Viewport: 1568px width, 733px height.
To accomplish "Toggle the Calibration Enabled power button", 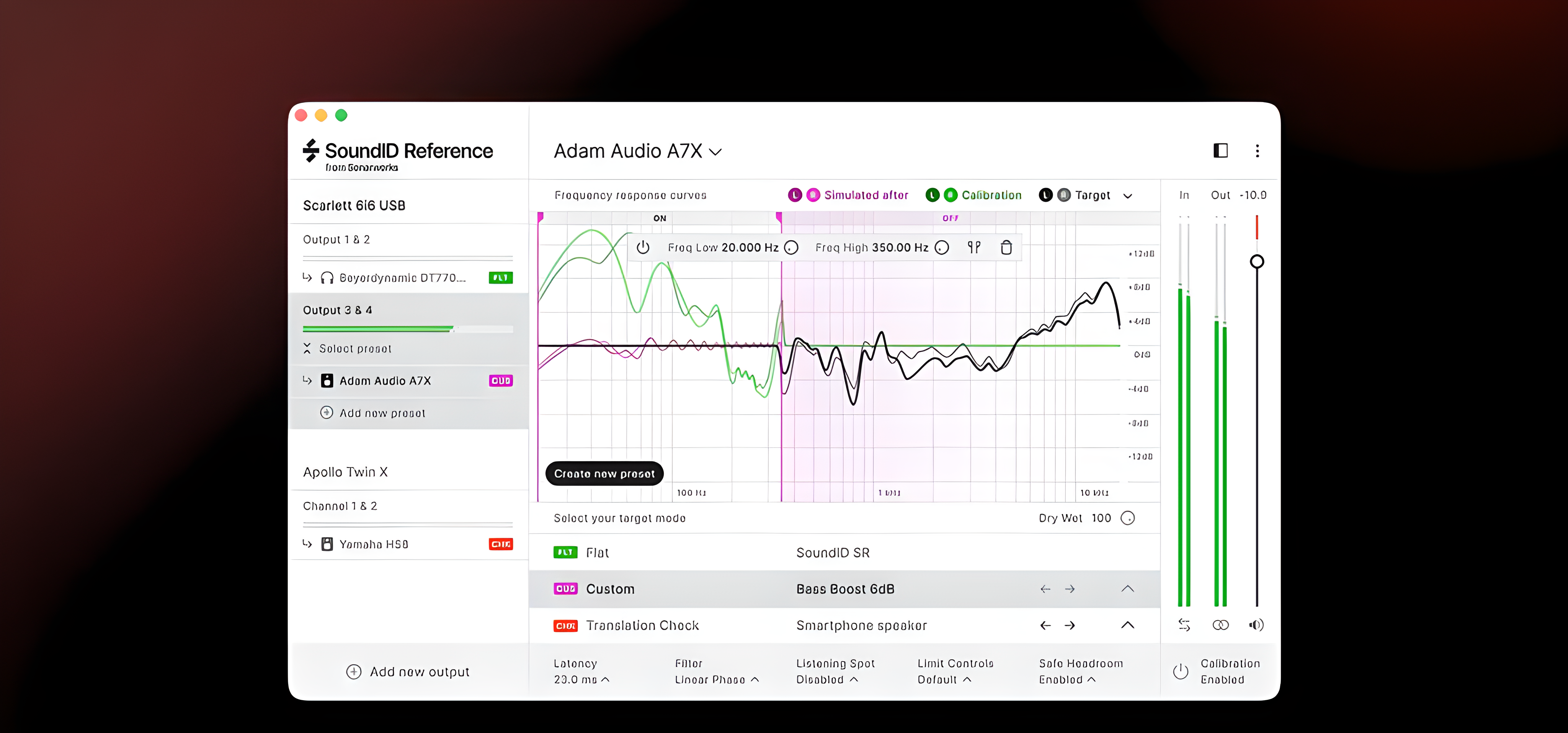I will (x=1180, y=671).
